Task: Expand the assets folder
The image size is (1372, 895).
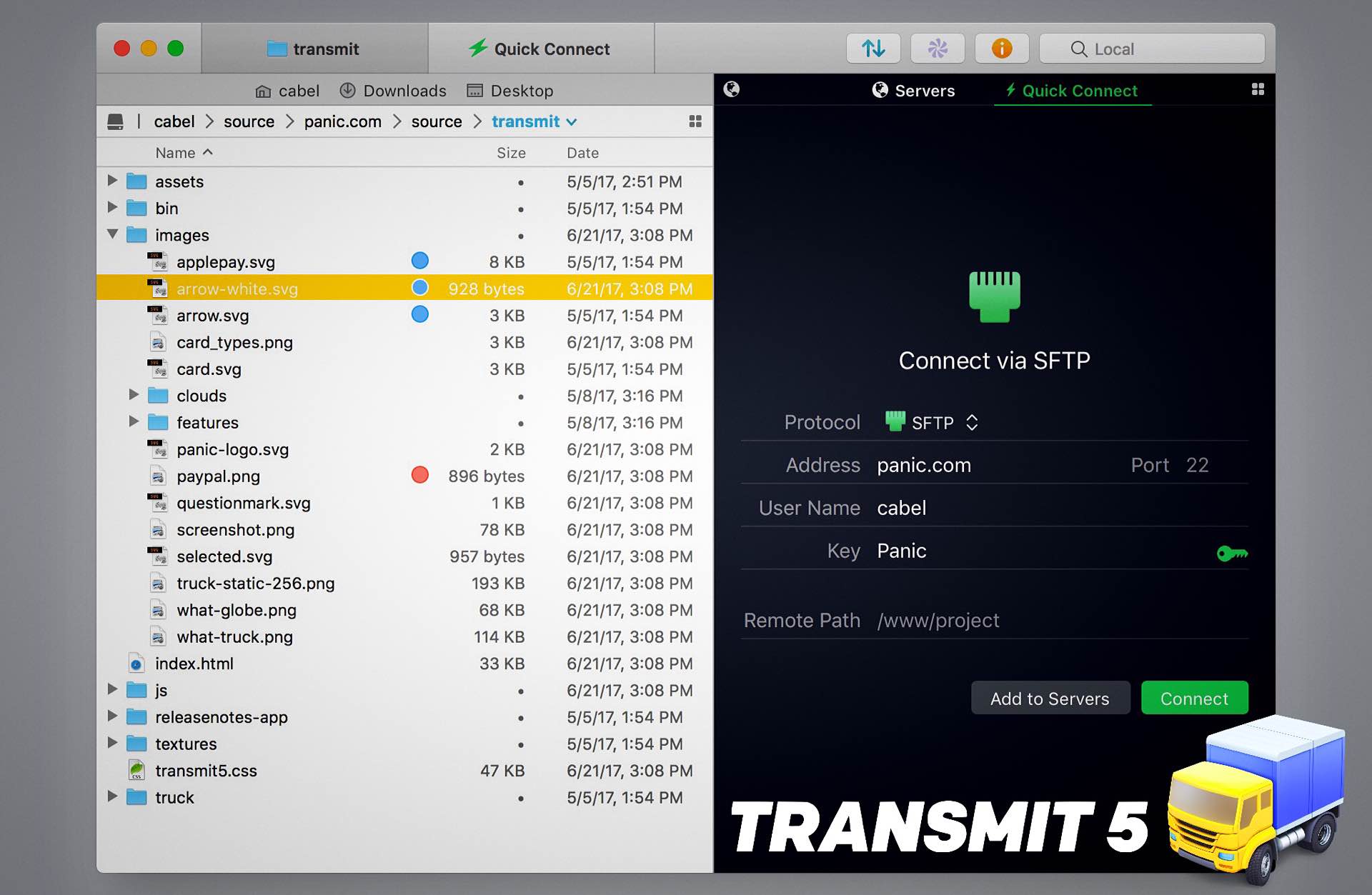Action: pos(113,182)
